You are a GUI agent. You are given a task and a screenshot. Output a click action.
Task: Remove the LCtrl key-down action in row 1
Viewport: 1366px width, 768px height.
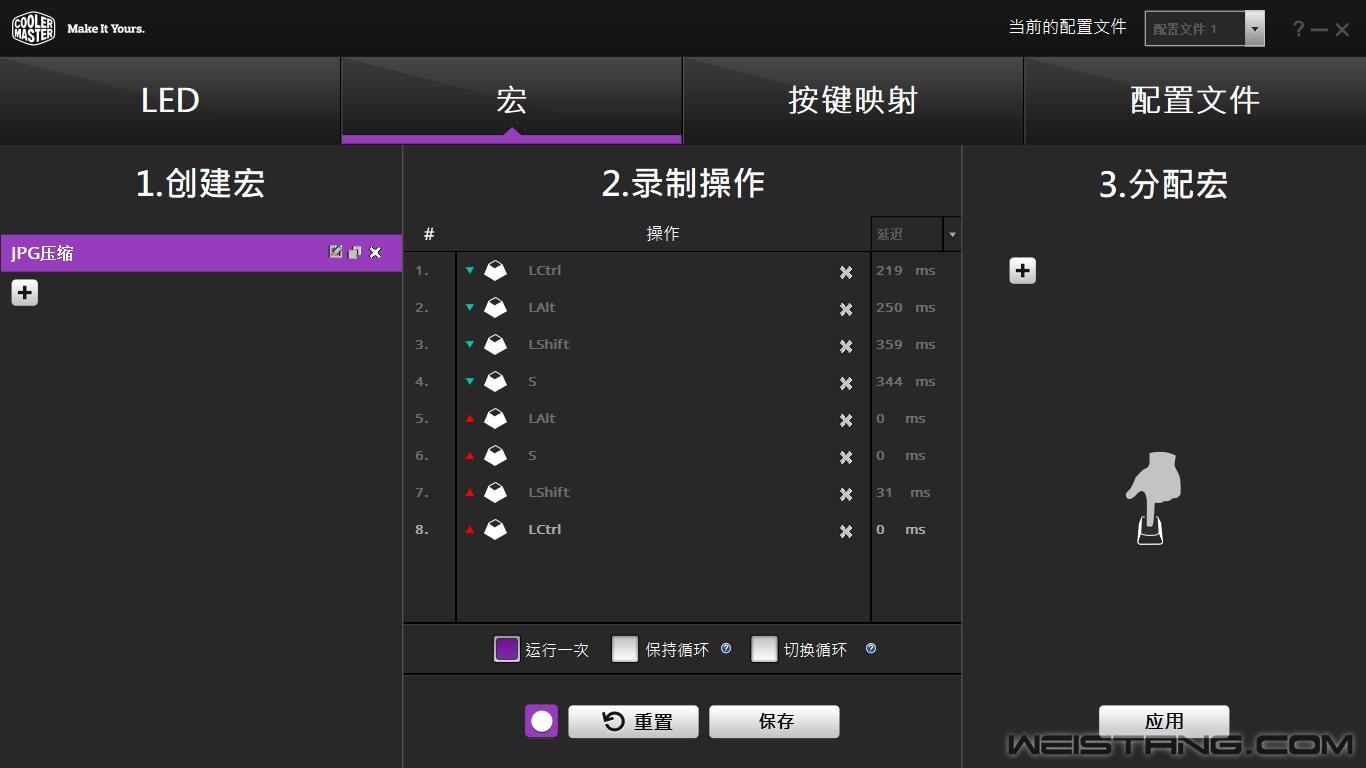(x=846, y=272)
